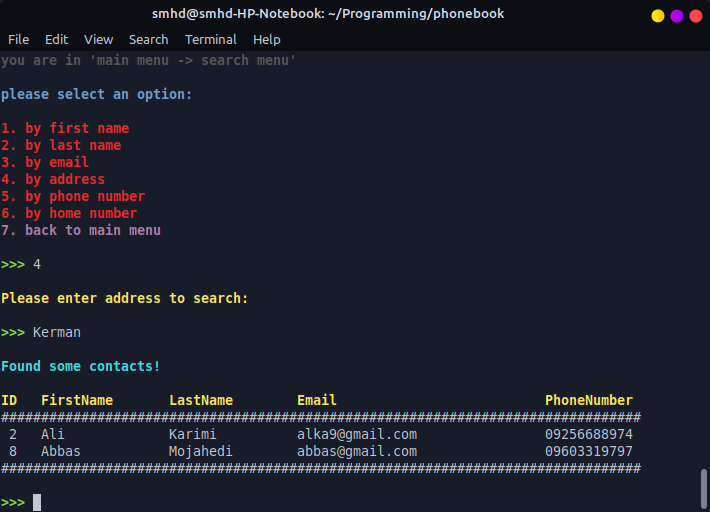Open the Help menu
Image resolution: width=710 pixels, height=512 pixels.
pos(267,40)
